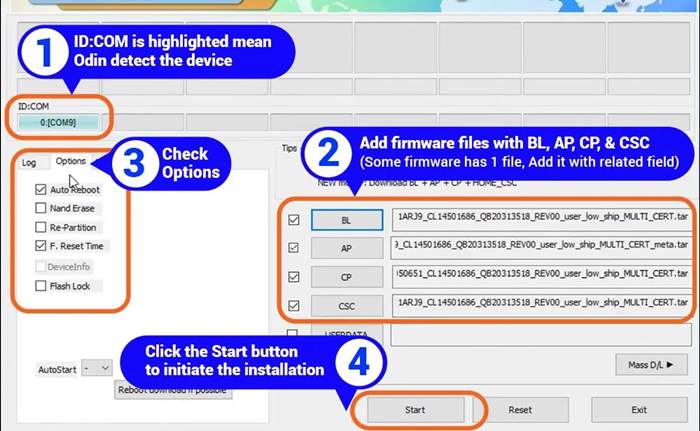
Task: Toggle the F. Reset Time checkbox
Action: (41, 246)
